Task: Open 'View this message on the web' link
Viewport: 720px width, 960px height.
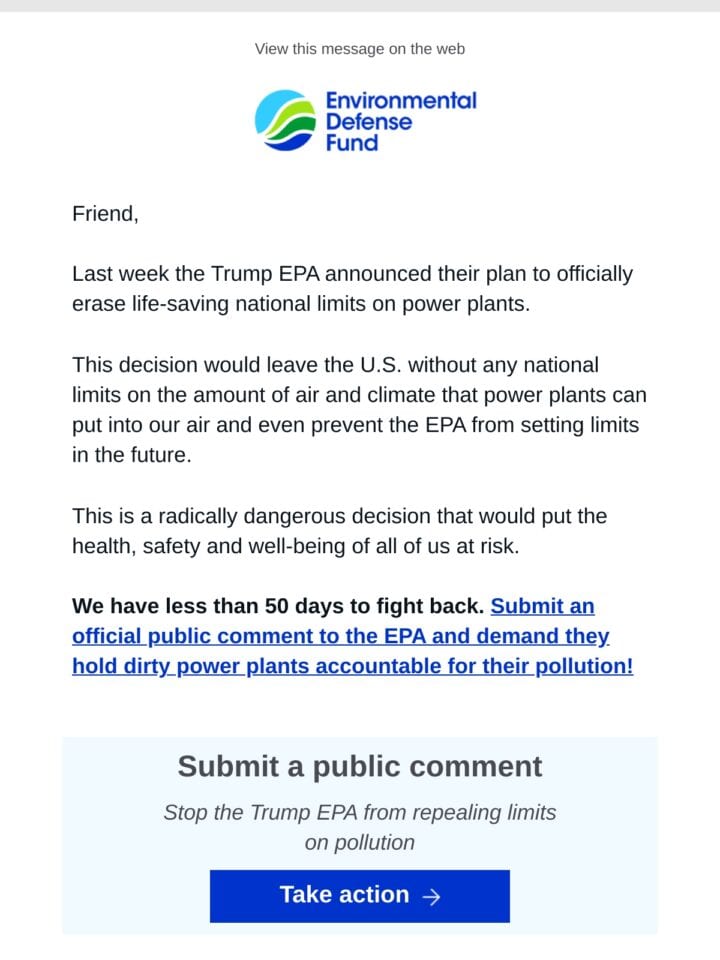Action: pos(360,49)
